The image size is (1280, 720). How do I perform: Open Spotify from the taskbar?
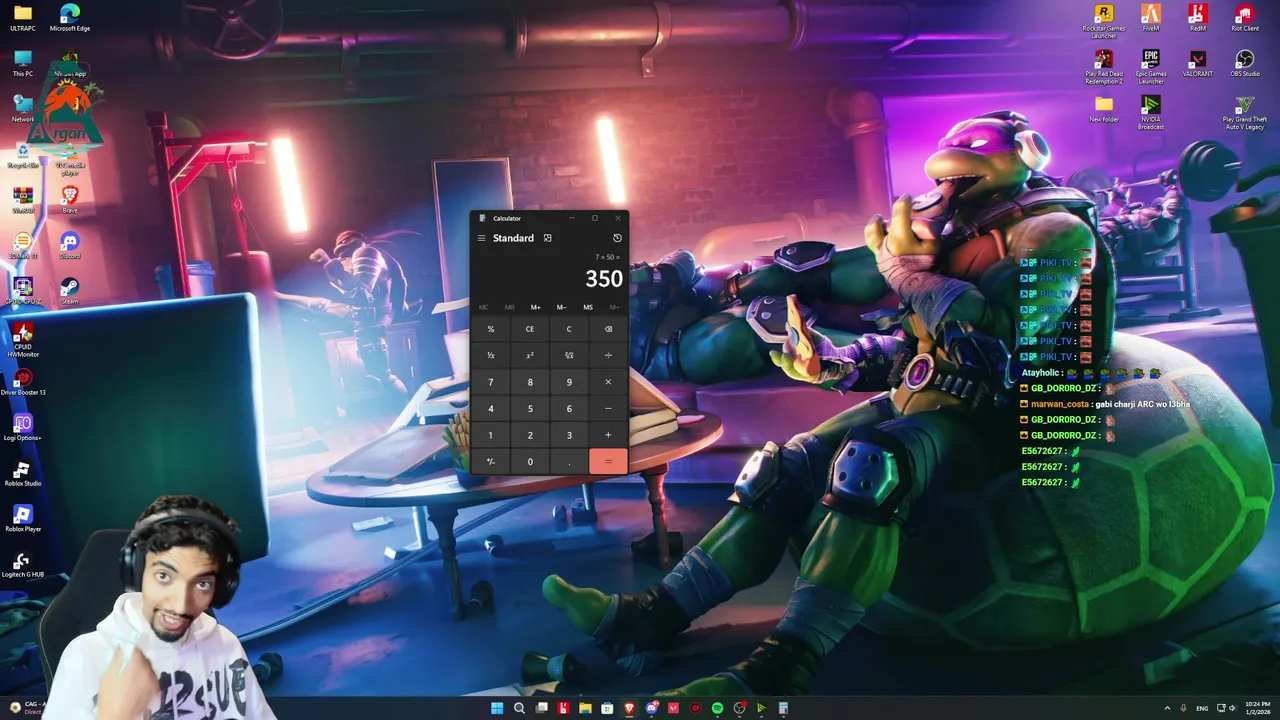(717, 708)
